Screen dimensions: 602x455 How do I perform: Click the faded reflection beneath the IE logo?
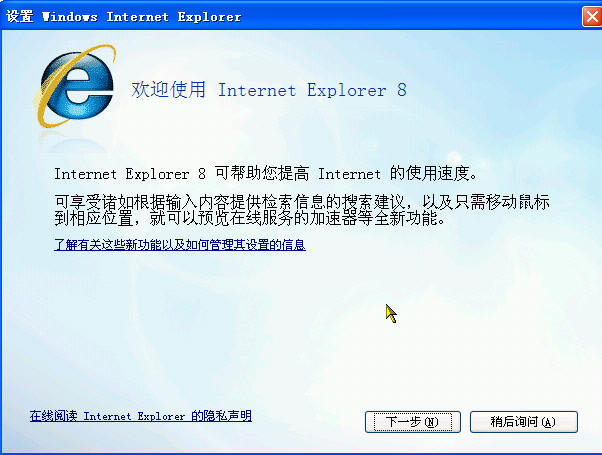73,141
